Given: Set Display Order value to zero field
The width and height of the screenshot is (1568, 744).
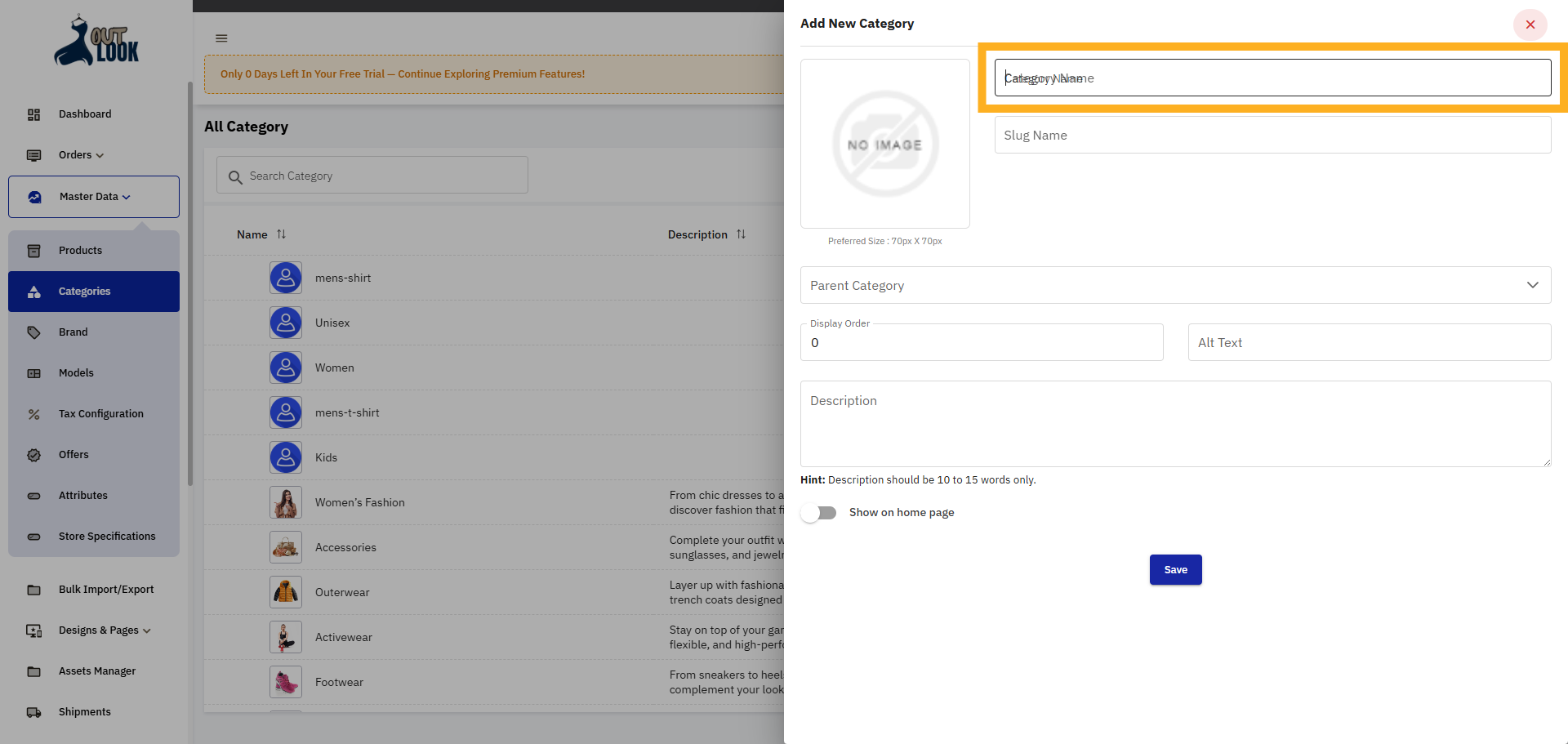Looking at the screenshot, I should pyautogui.click(x=980, y=342).
